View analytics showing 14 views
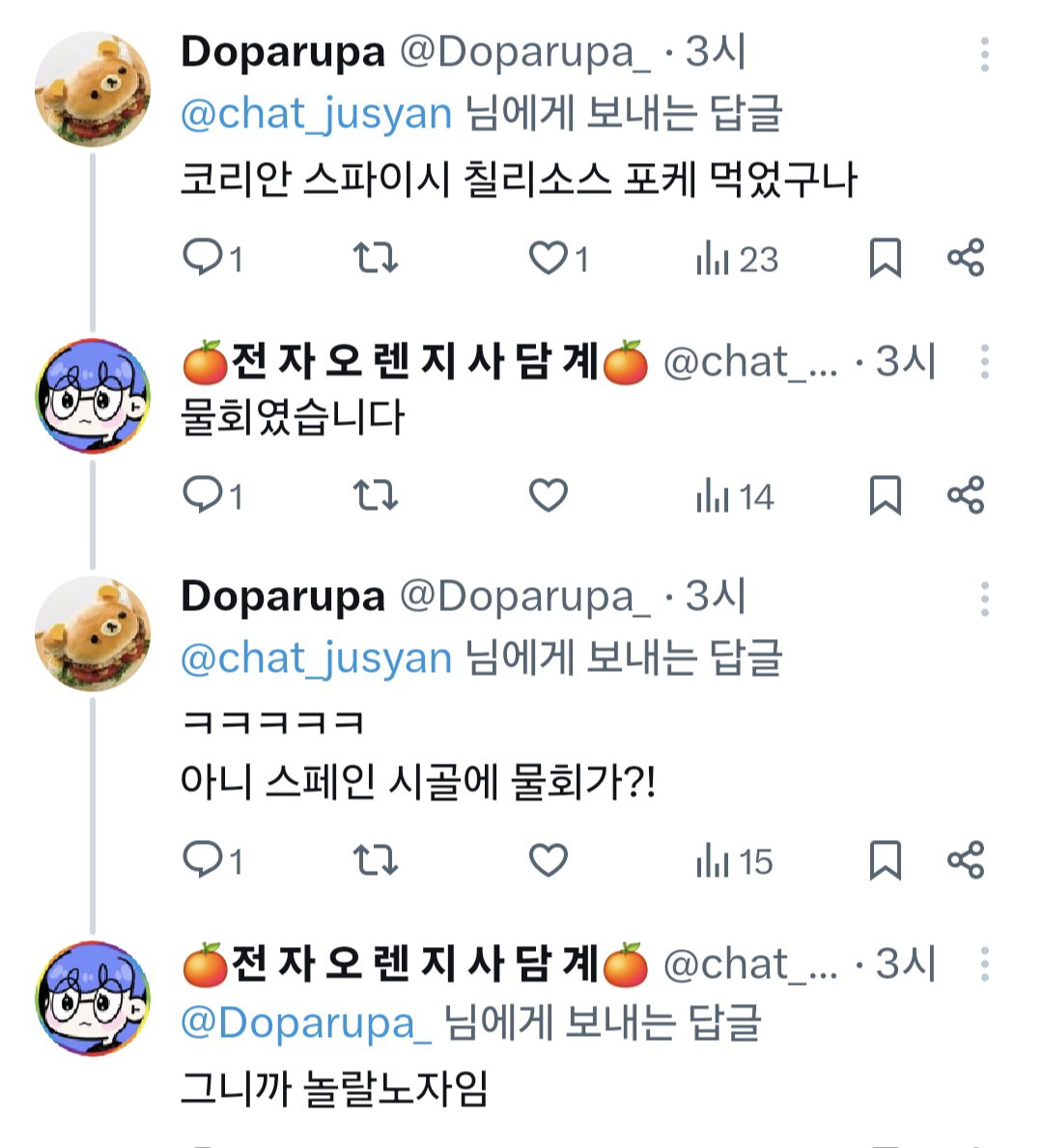Image resolution: width=1043 pixels, height=1148 pixels. 735,496
